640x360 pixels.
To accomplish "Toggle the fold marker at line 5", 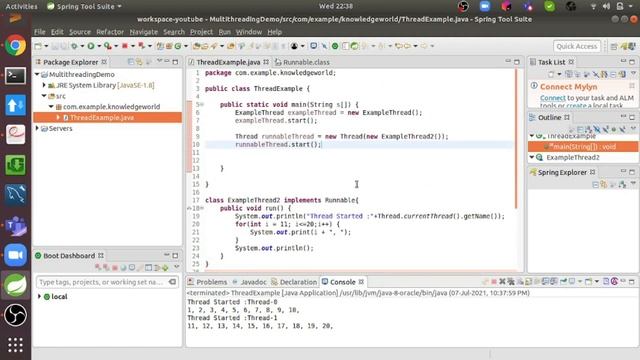I will coord(202,105).
